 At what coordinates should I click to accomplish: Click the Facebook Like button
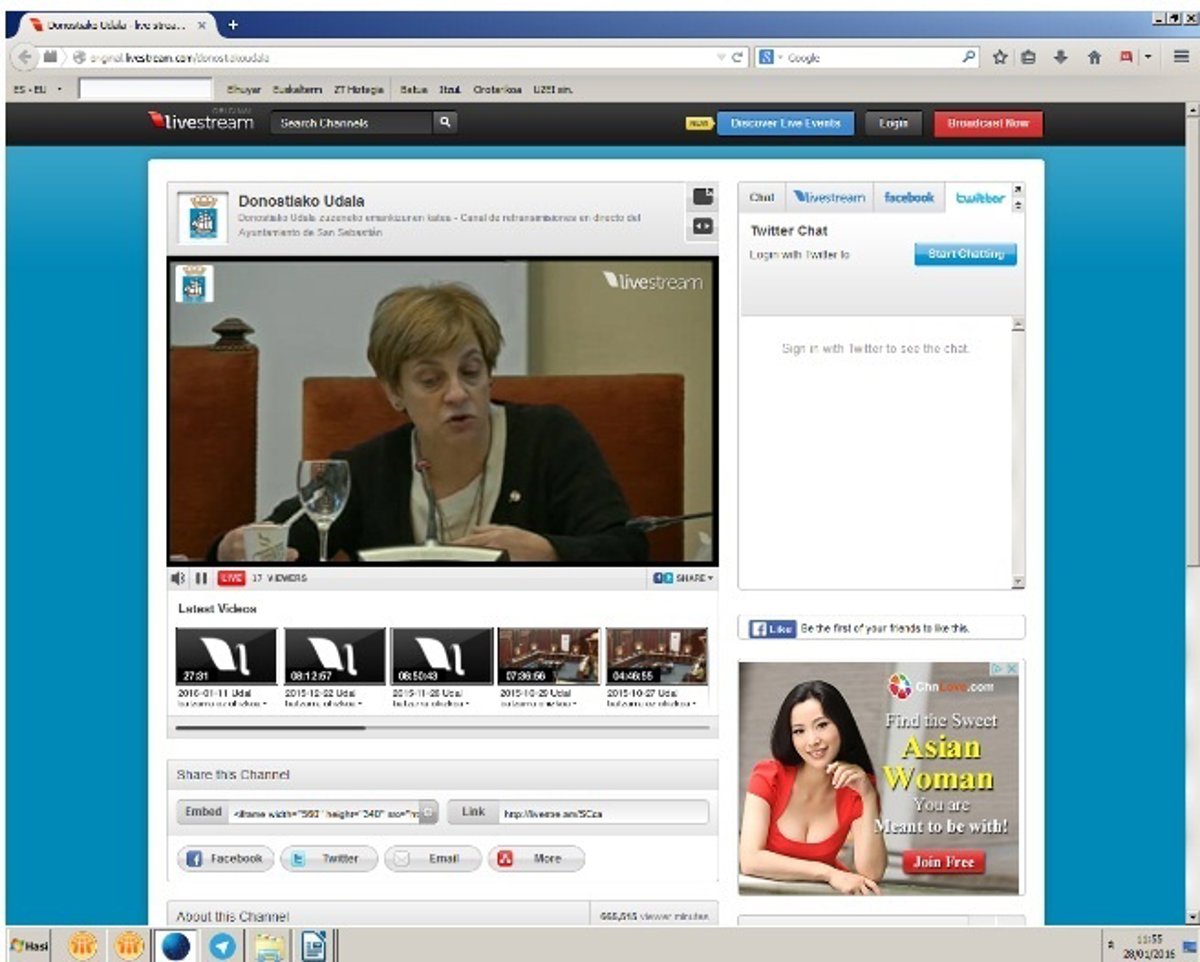[772, 628]
